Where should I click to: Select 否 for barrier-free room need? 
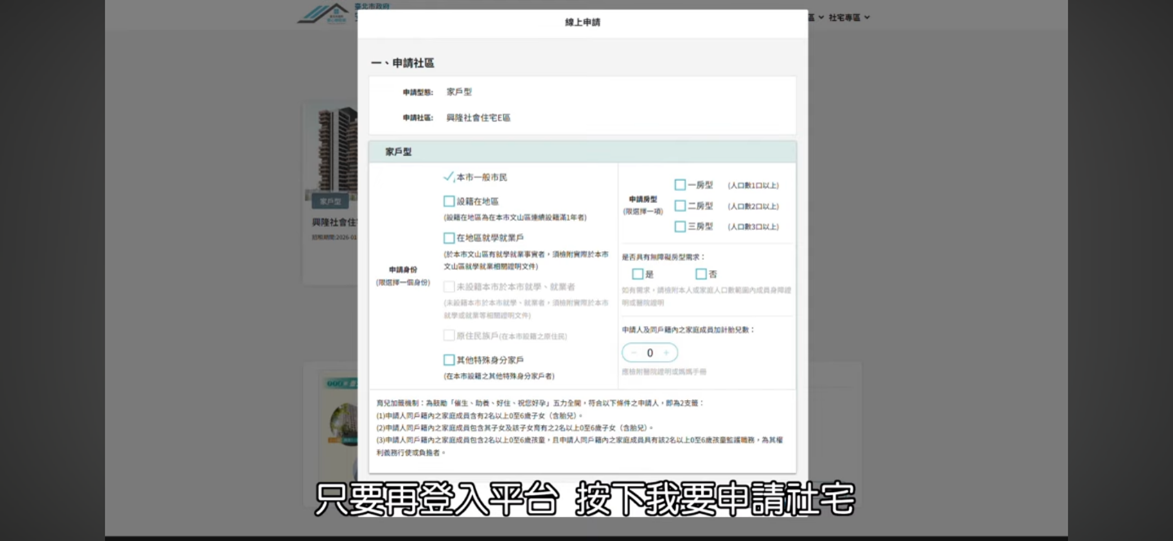[701, 274]
